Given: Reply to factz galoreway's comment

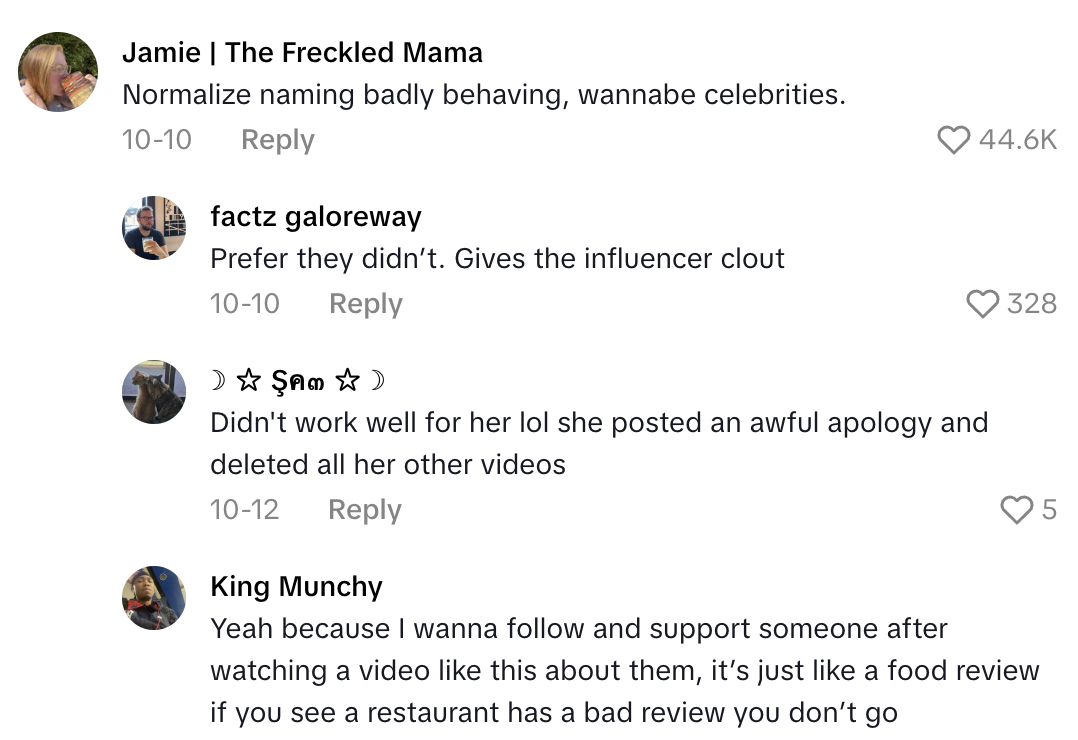Looking at the screenshot, I should [x=366, y=304].
